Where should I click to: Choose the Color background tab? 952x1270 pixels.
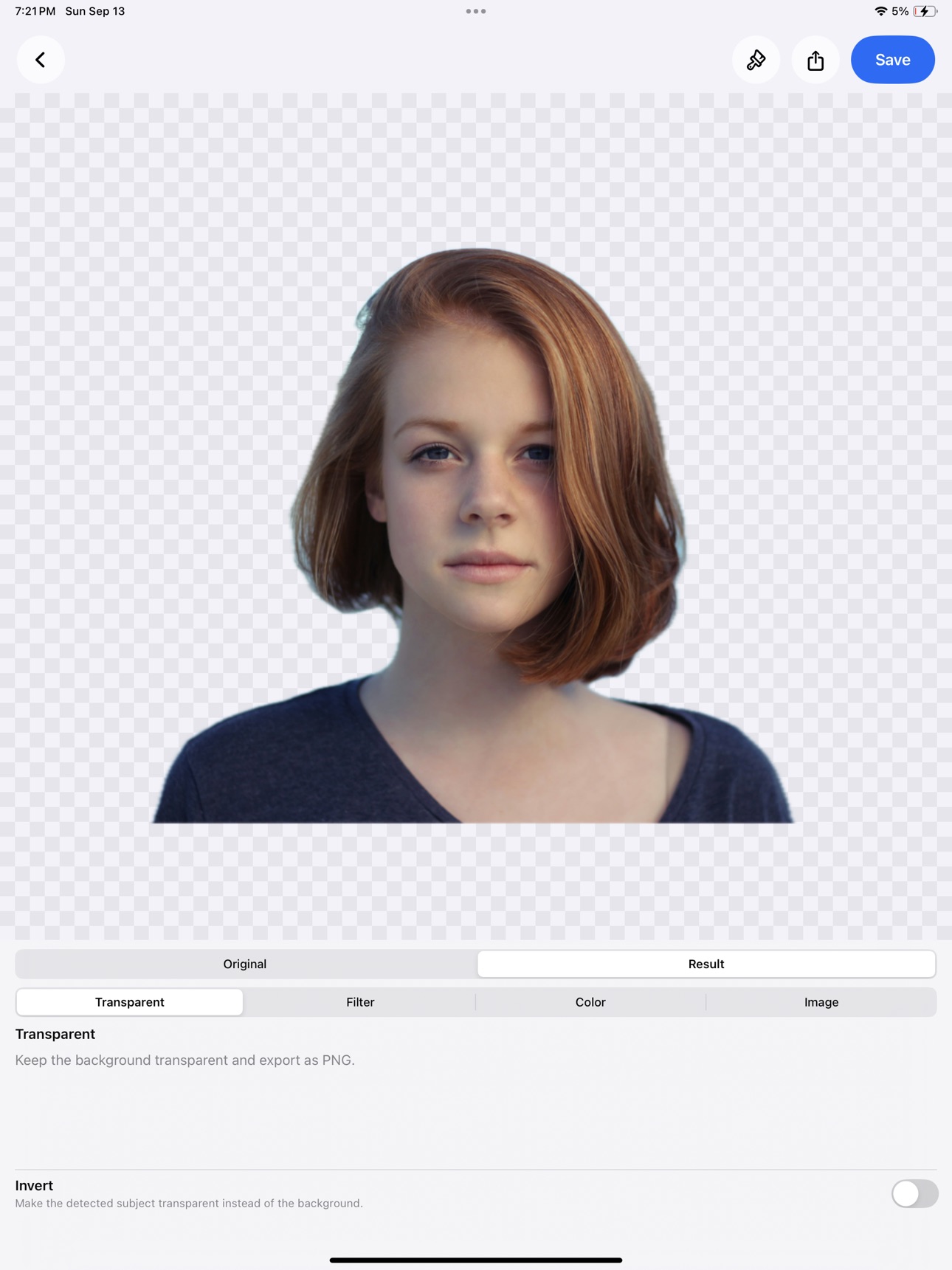590,1002
